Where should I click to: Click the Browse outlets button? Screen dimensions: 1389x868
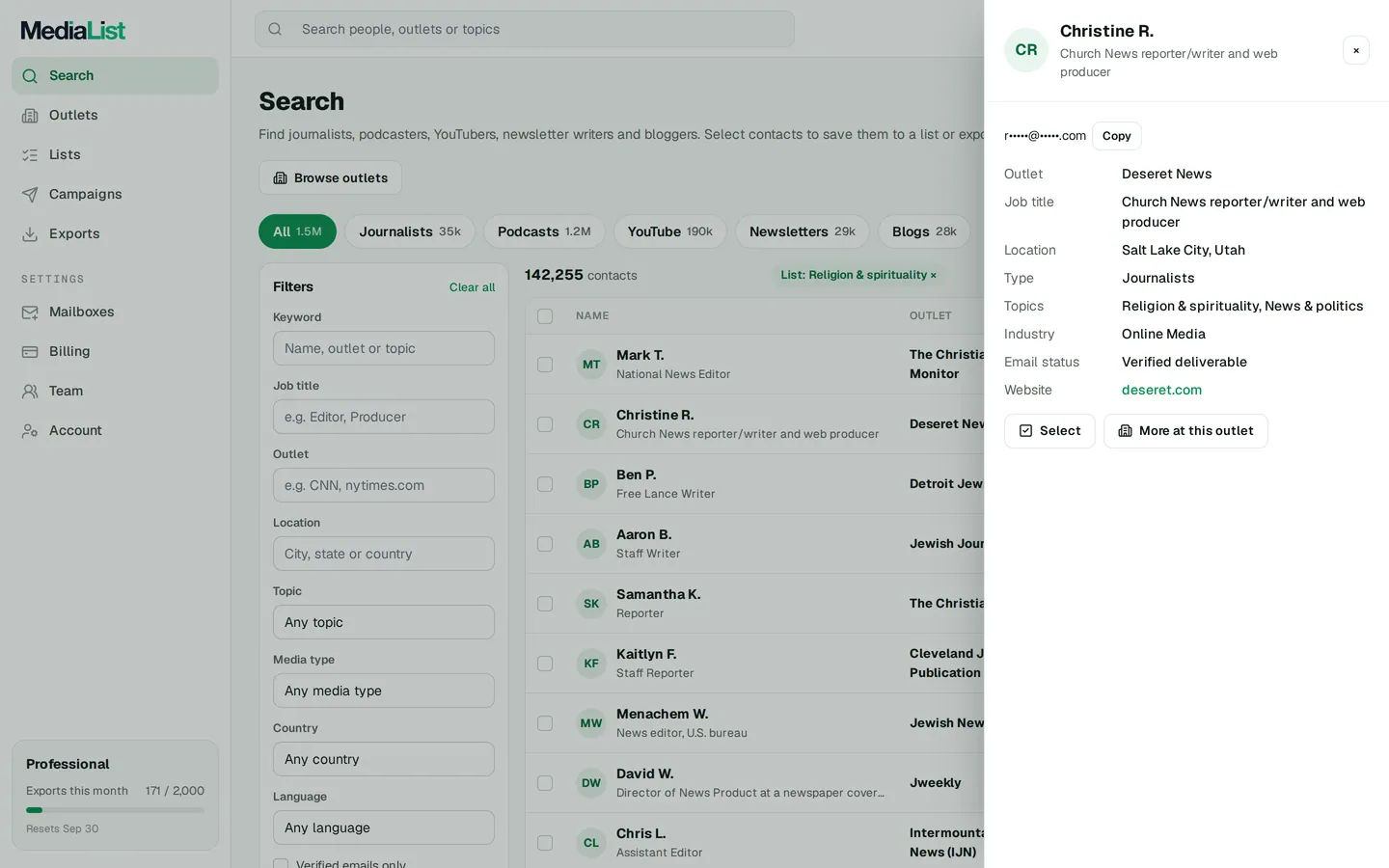click(x=330, y=177)
